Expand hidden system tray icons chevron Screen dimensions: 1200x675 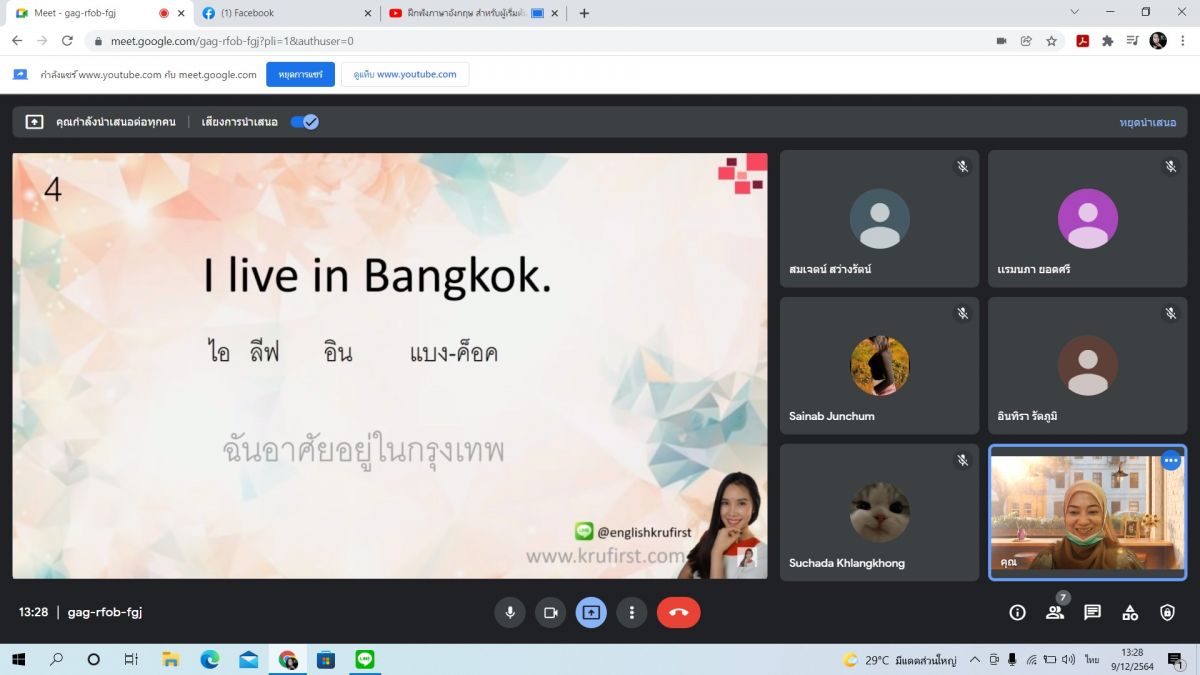coord(975,660)
